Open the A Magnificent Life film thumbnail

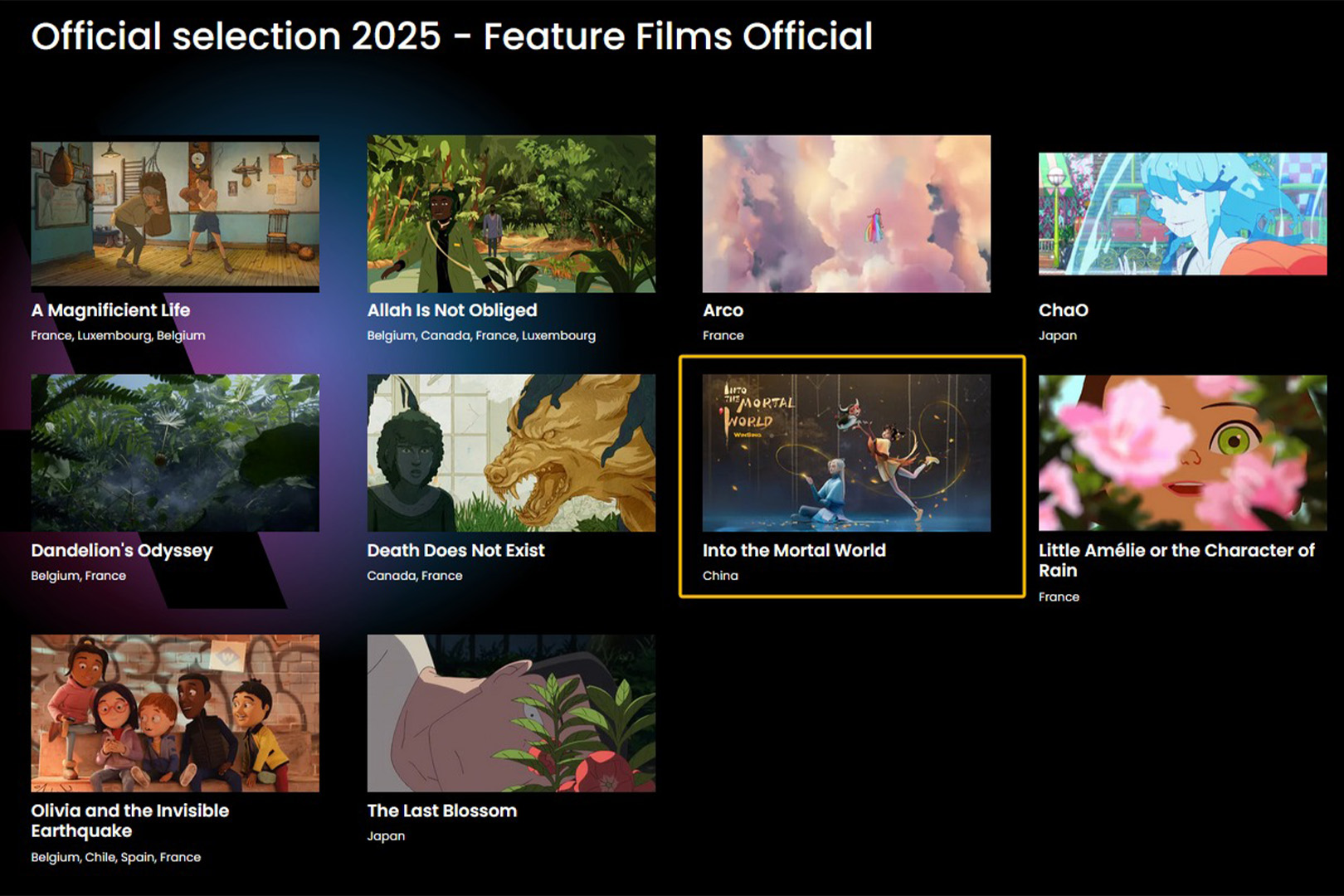(174, 213)
